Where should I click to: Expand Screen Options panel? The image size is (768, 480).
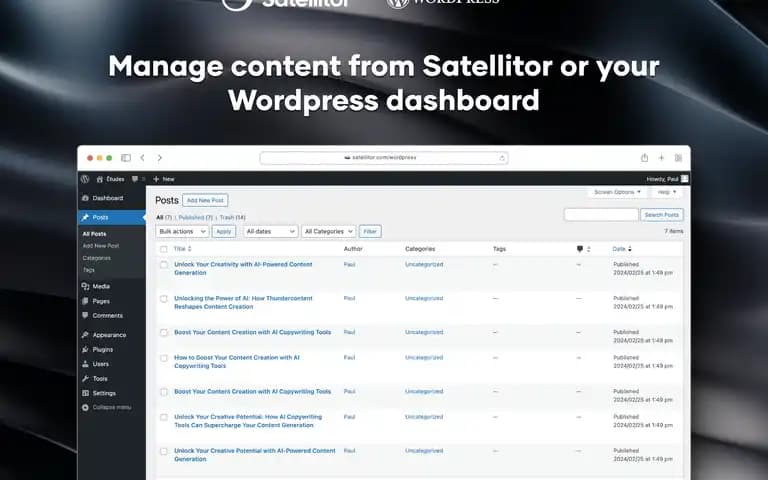[617, 192]
